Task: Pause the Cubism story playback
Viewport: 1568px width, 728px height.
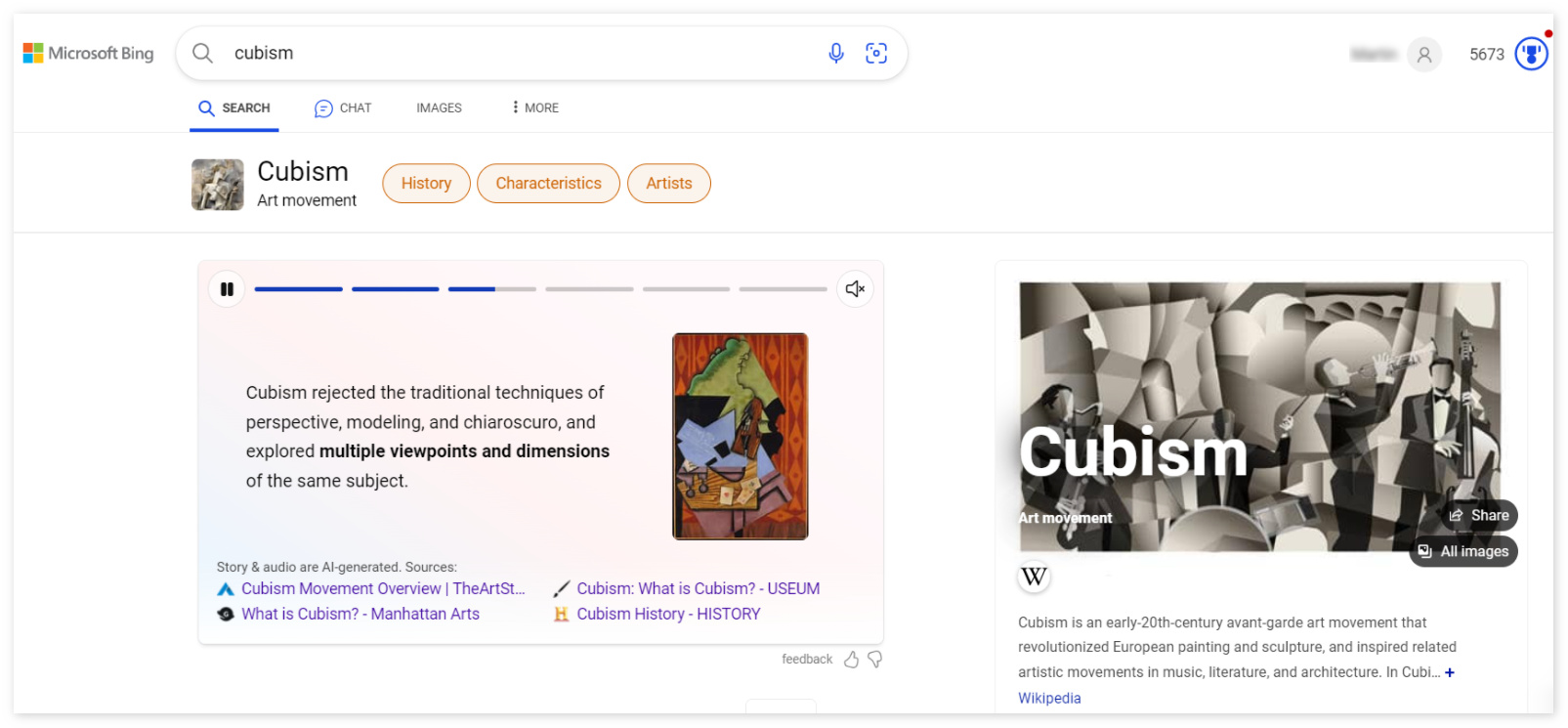Action: pyautogui.click(x=227, y=289)
